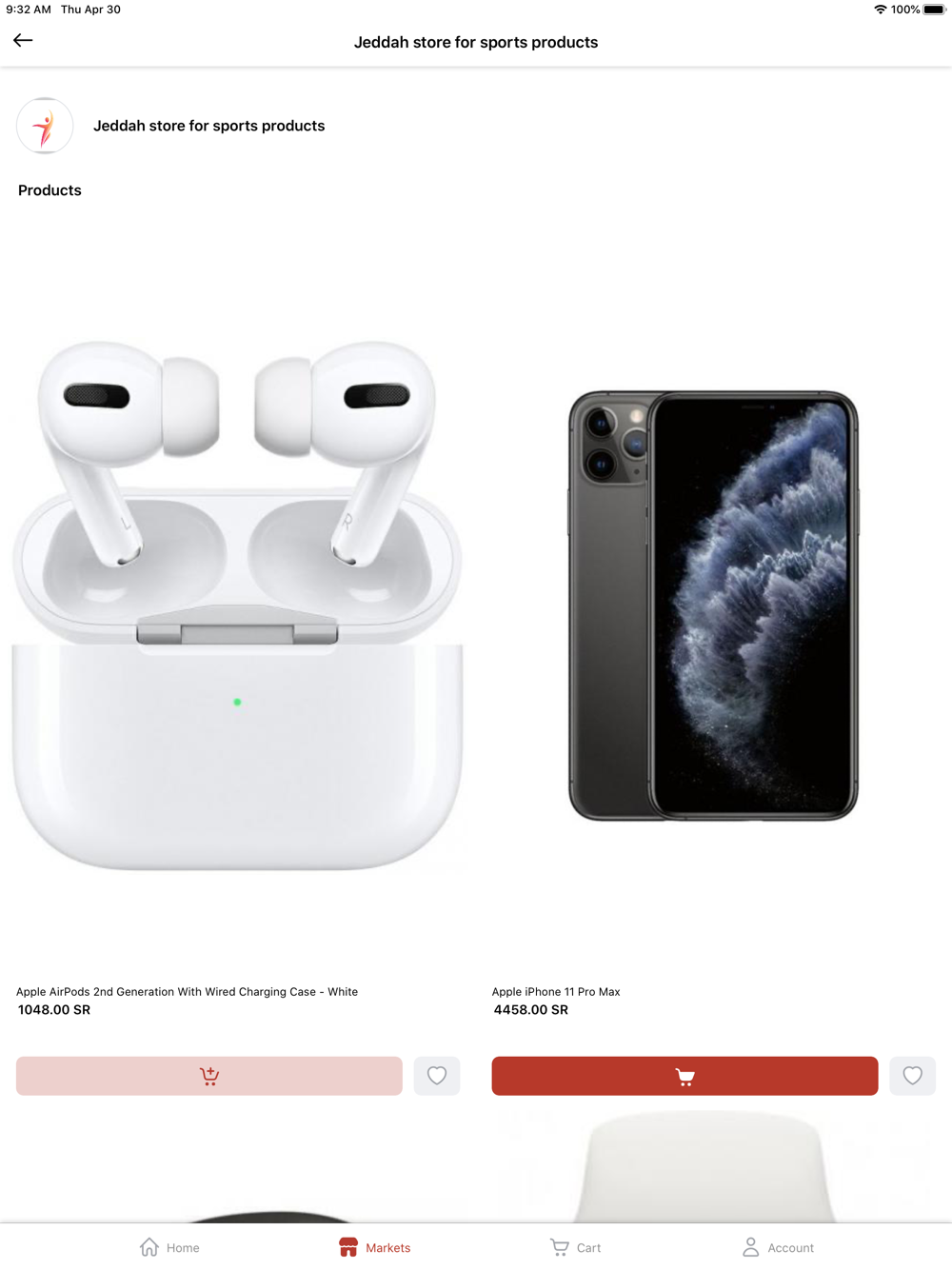The height and width of the screenshot is (1270, 952).
Task: Switch to the Markets tab
Action: [374, 1247]
